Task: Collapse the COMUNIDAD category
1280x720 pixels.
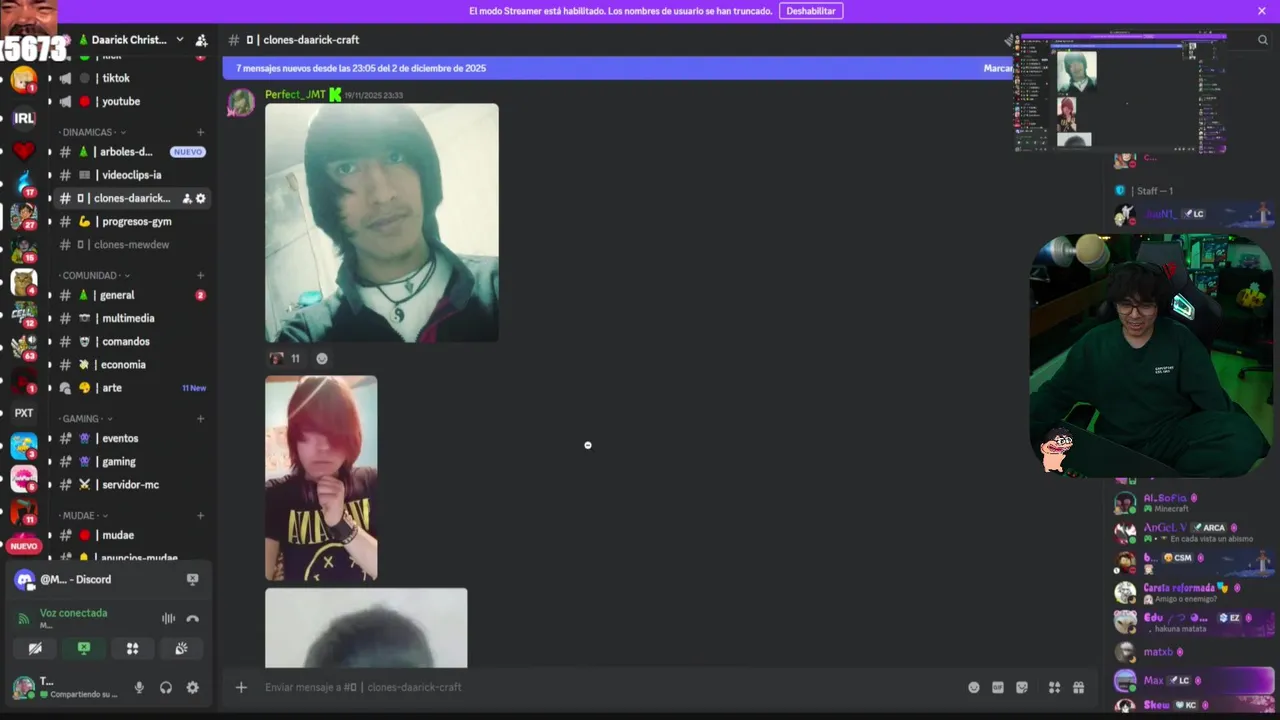Action: tap(94, 275)
